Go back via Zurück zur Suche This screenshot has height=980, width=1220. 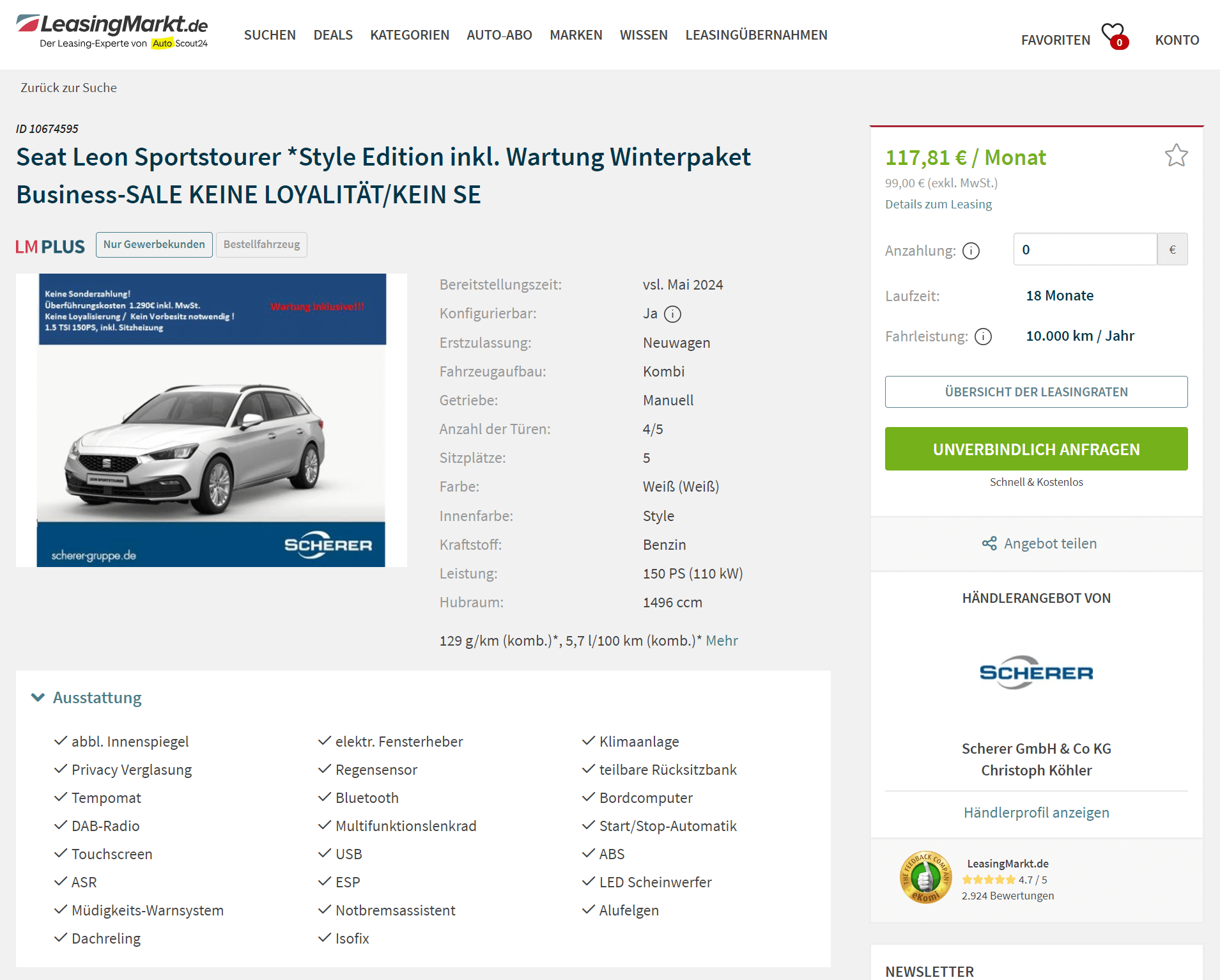click(x=68, y=88)
